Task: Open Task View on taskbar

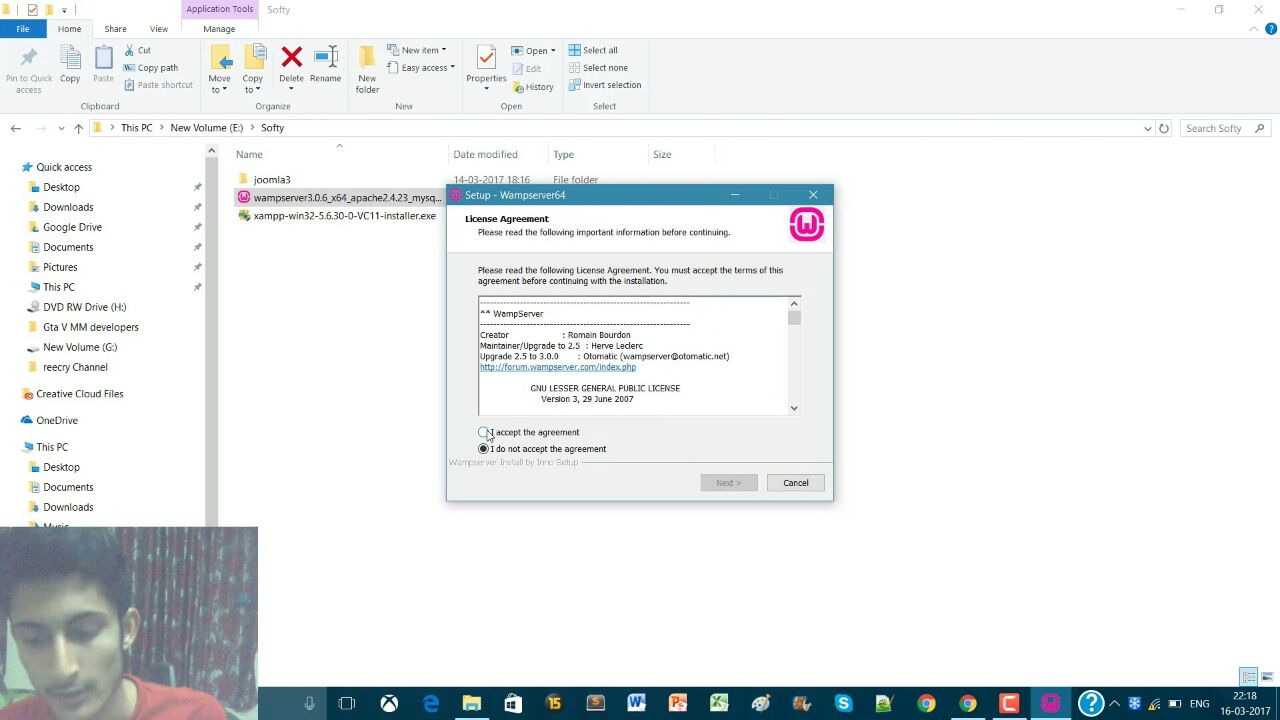Action: (x=347, y=704)
